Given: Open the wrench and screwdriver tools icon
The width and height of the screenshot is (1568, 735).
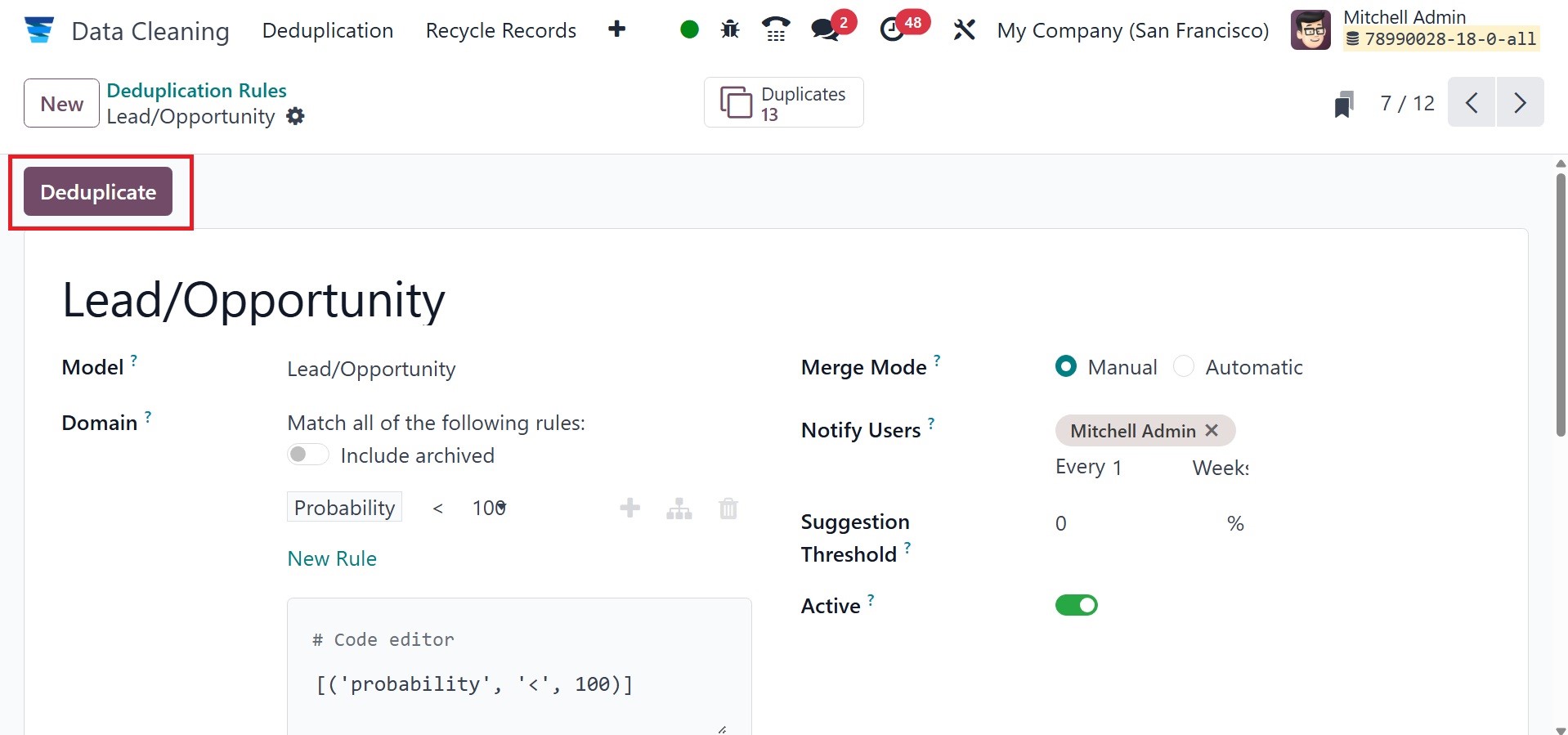Looking at the screenshot, I should 964,30.
